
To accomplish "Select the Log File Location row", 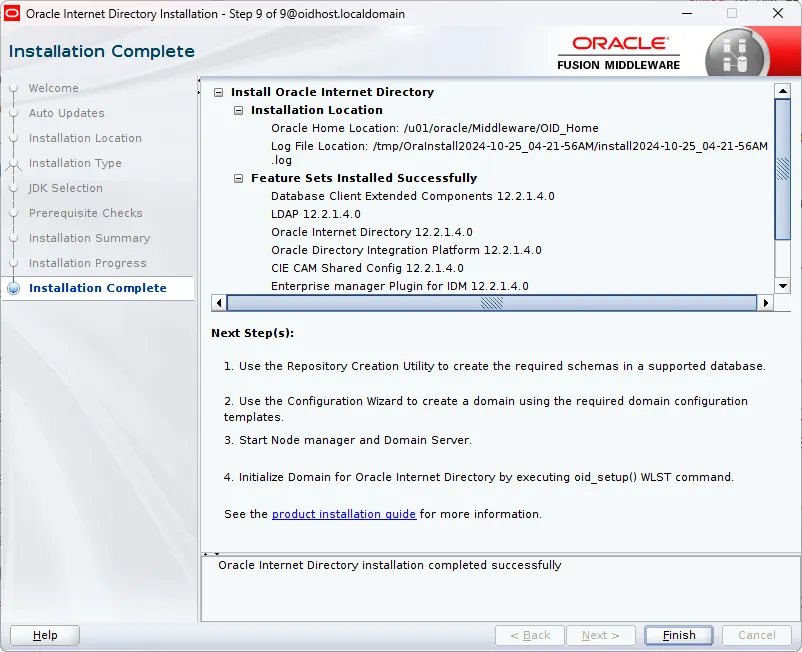I will pyautogui.click(x=519, y=153).
